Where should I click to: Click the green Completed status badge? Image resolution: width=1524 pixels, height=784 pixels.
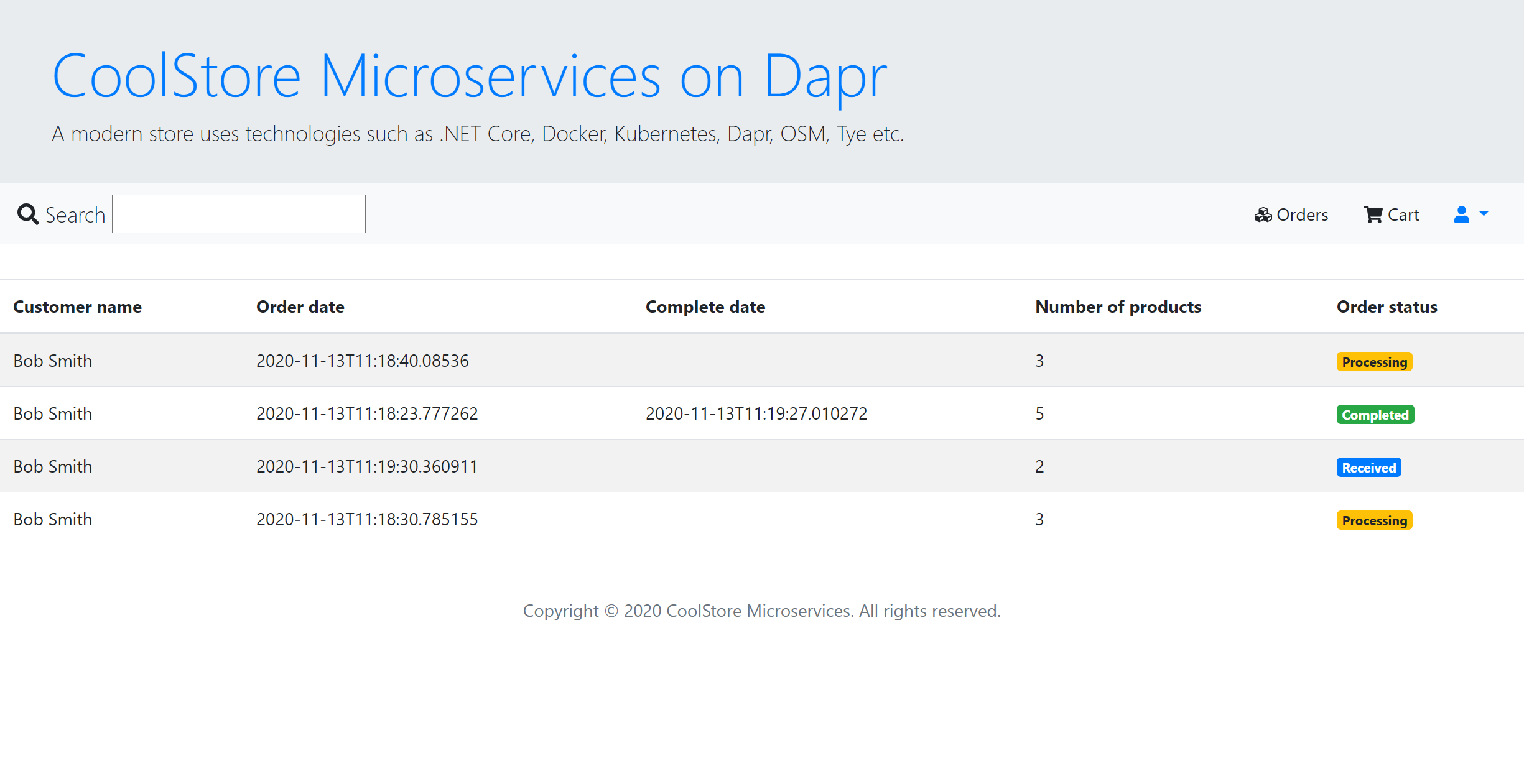tap(1375, 415)
